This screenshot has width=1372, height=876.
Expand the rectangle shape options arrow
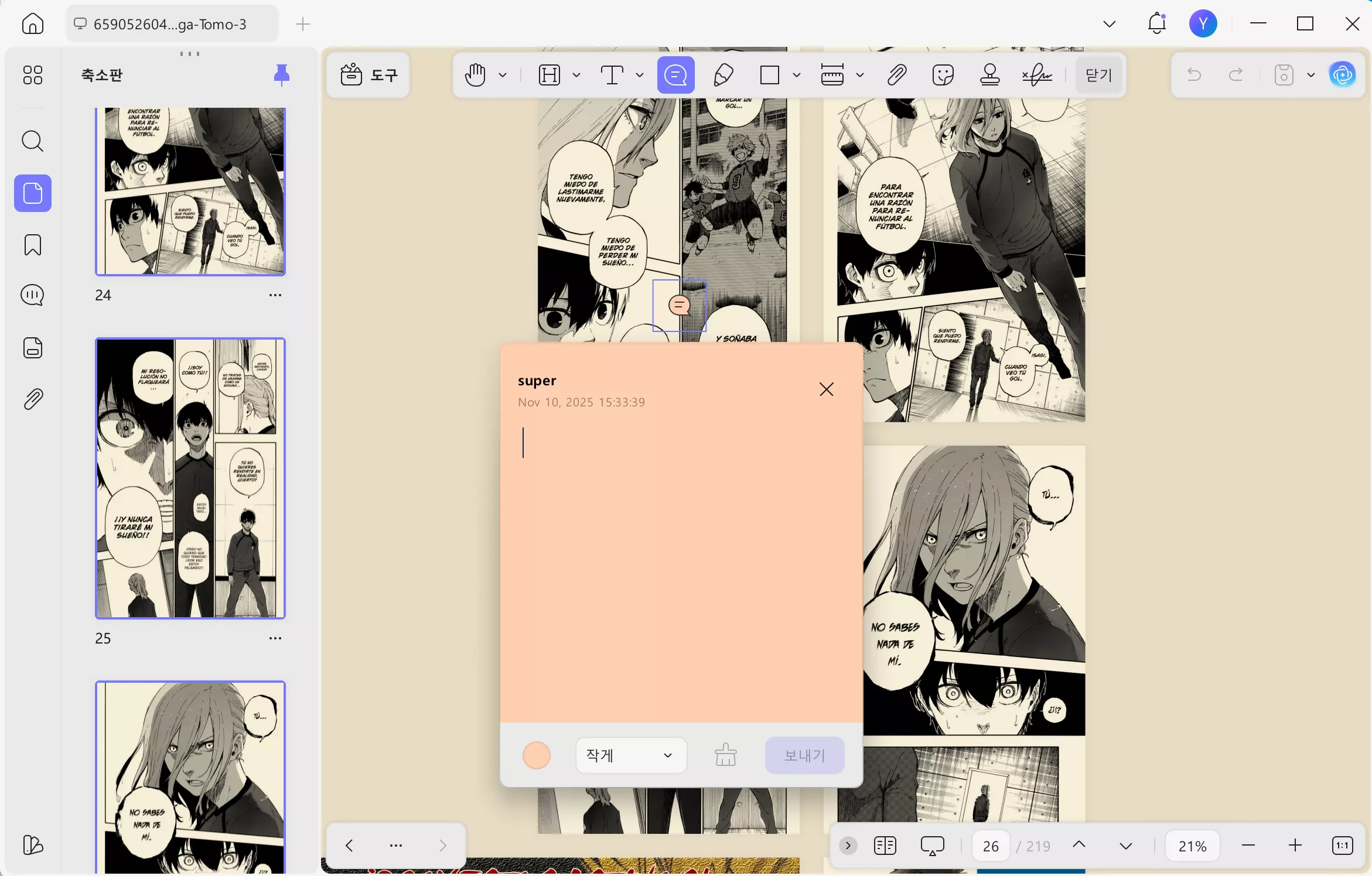pyautogui.click(x=797, y=75)
